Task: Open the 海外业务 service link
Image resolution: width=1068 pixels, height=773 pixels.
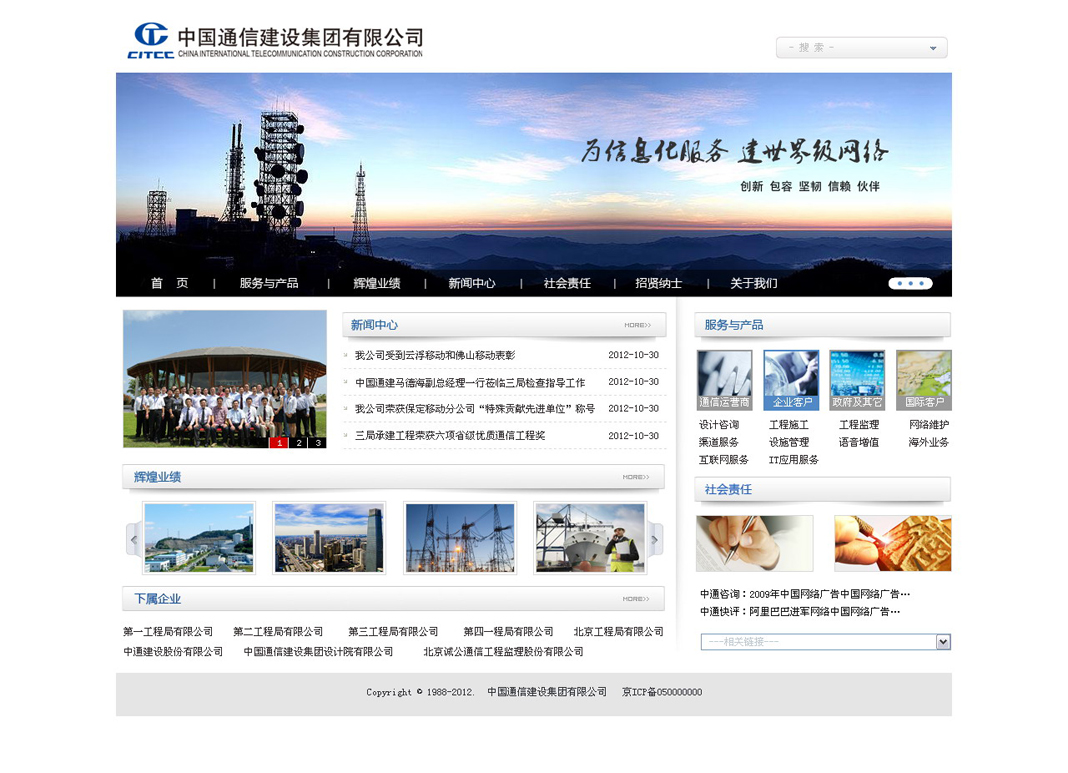Action: pyautogui.click(x=929, y=443)
